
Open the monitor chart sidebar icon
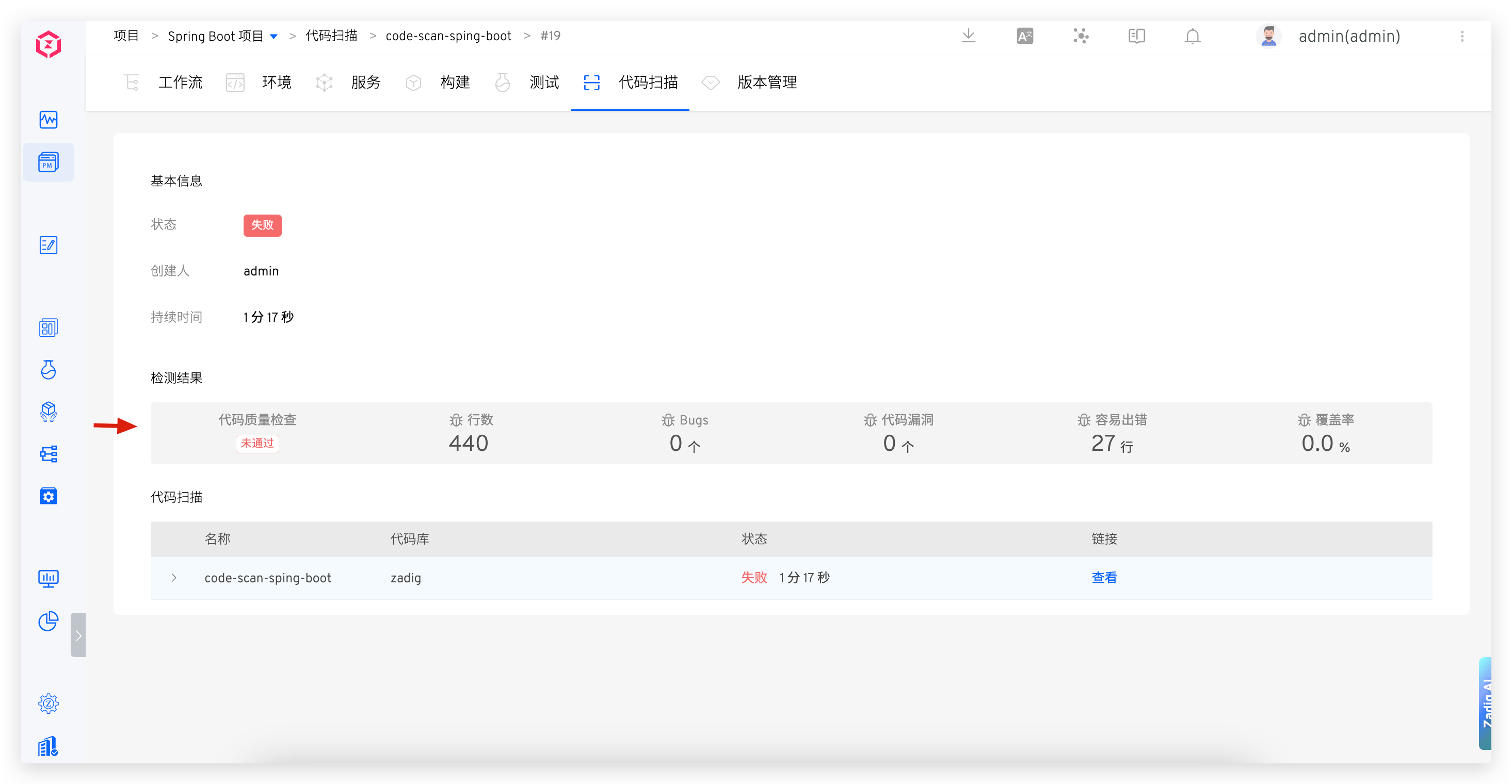click(x=48, y=579)
